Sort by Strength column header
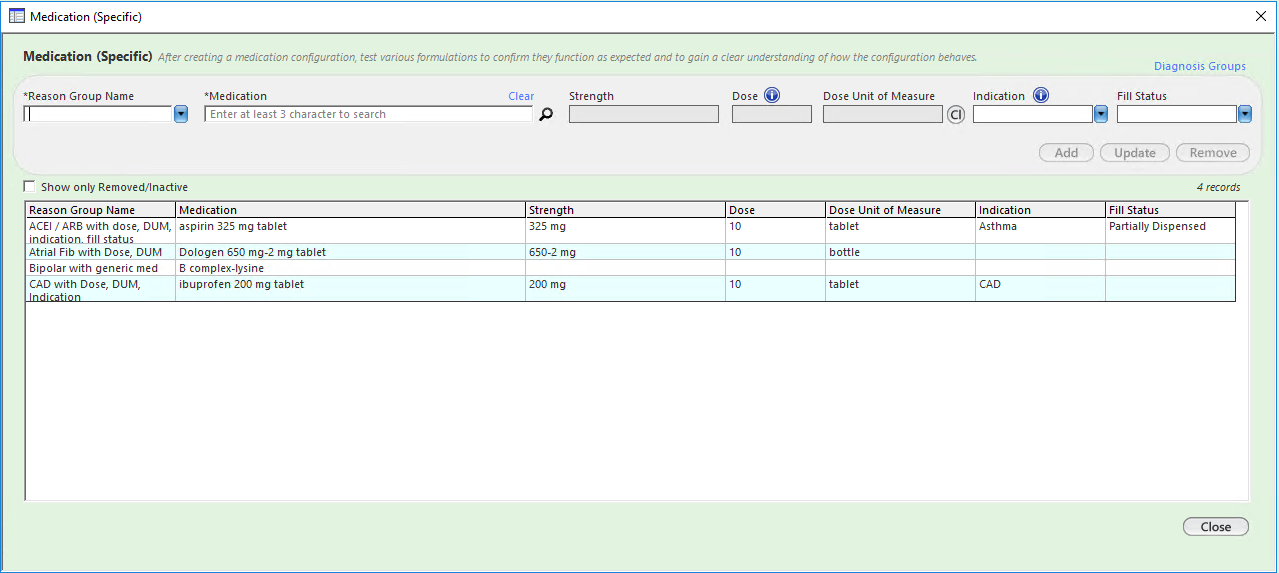The width and height of the screenshot is (1279, 573). pos(625,210)
